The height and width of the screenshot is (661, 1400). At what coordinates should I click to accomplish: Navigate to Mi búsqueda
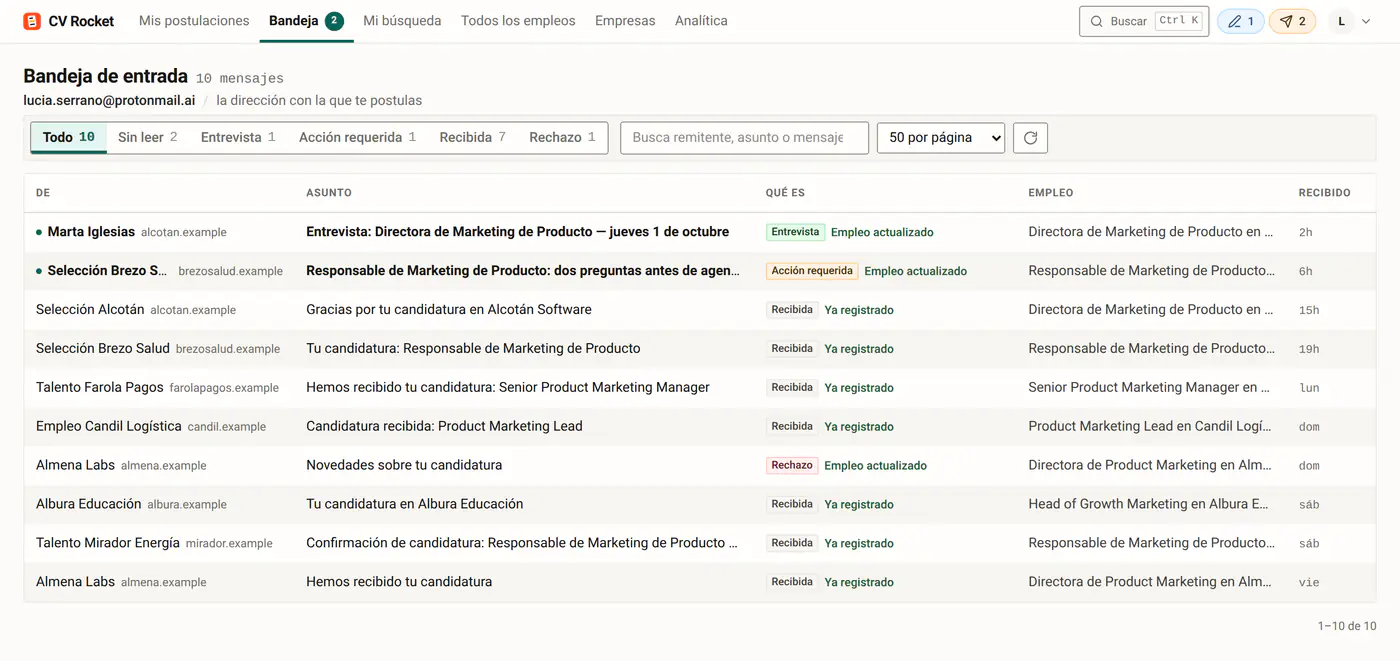402,21
